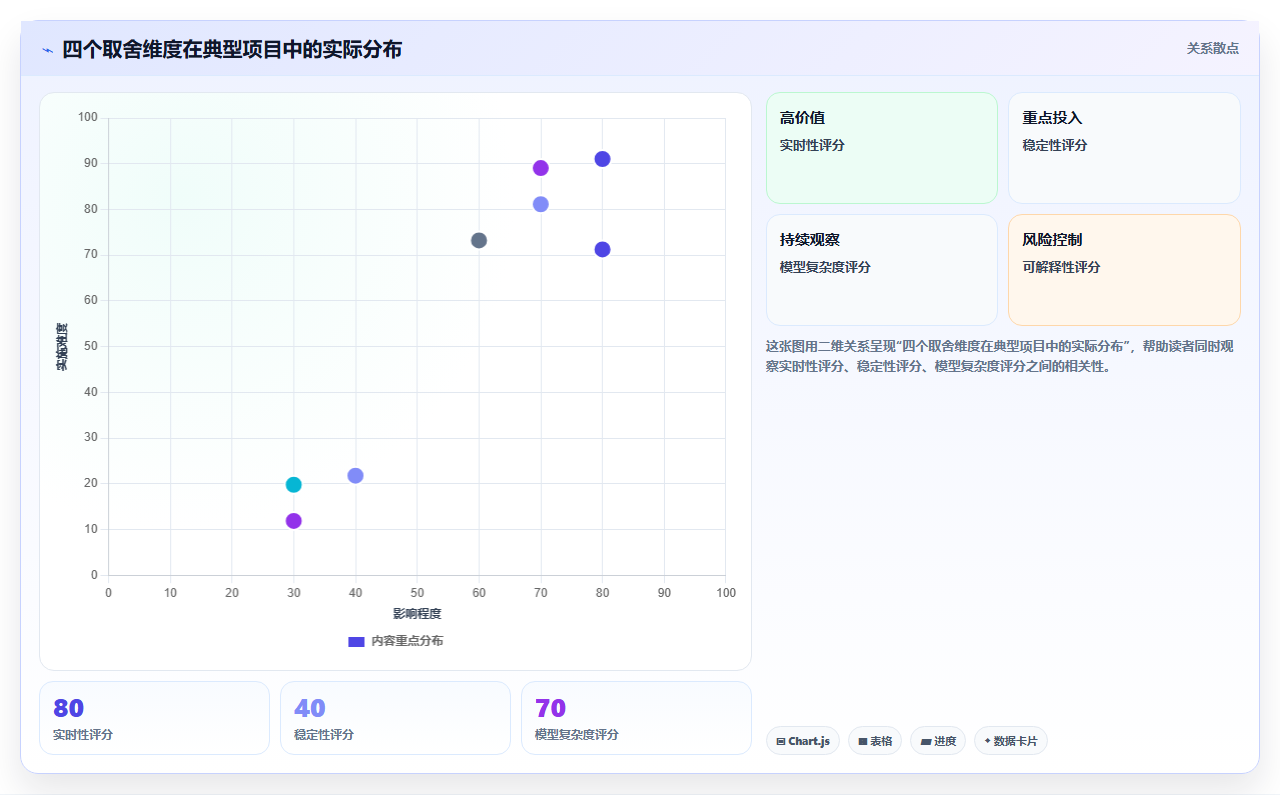Click the cyan scatter data point
The height and width of the screenshot is (795, 1280).
[293, 485]
